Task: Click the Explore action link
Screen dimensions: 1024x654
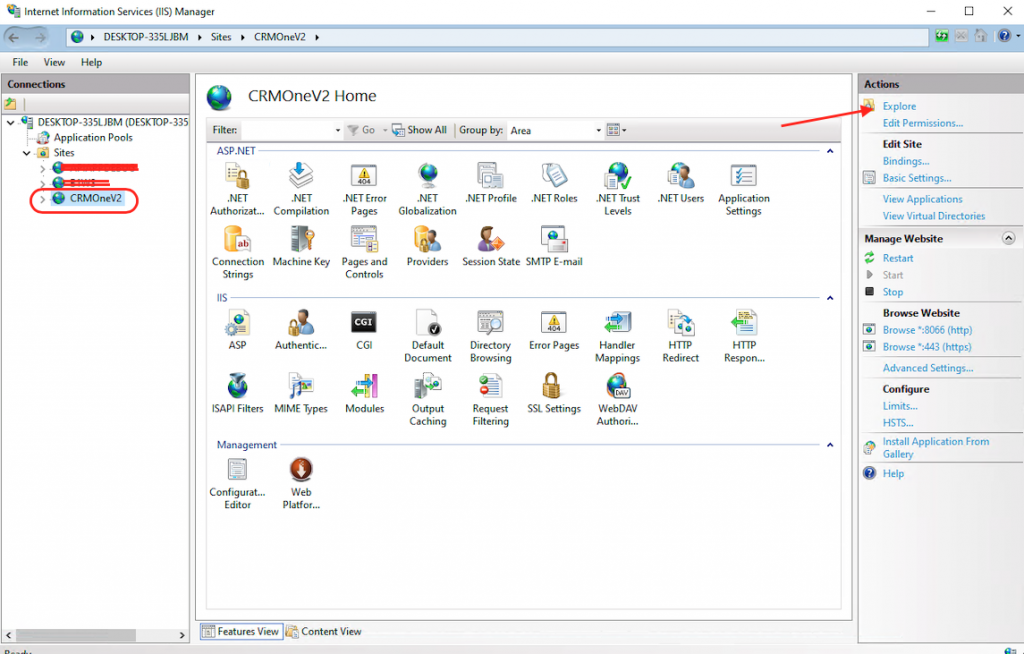Action: pos(899,106)
